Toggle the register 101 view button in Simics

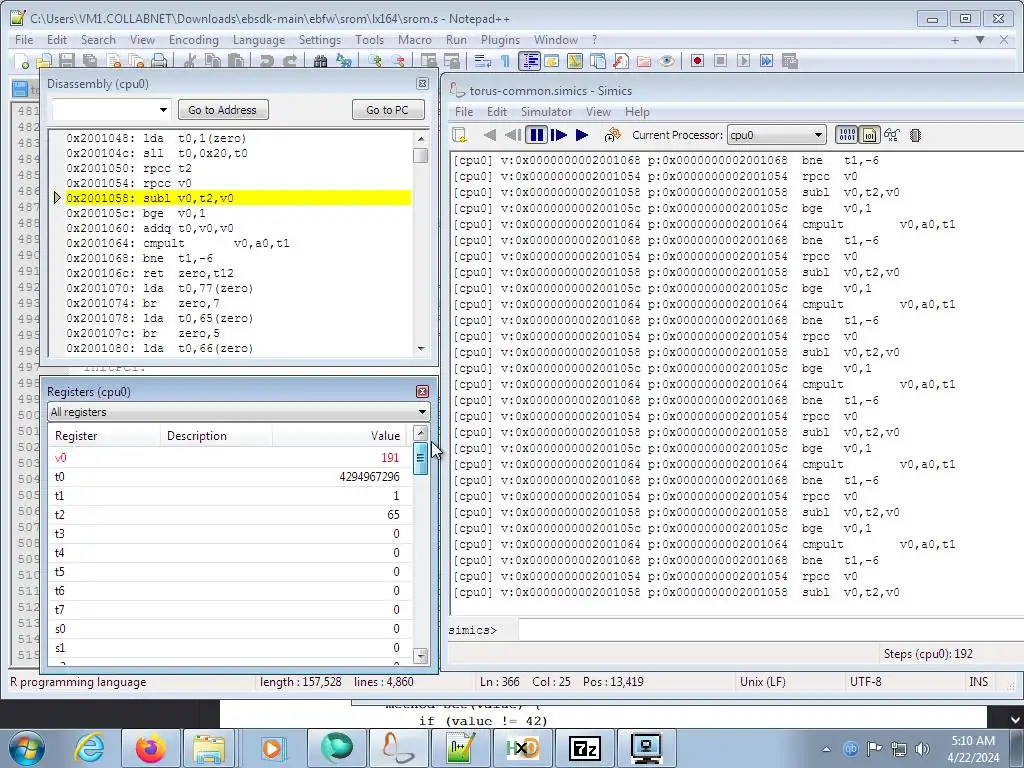pyautogui.click(x=869, y=135)
